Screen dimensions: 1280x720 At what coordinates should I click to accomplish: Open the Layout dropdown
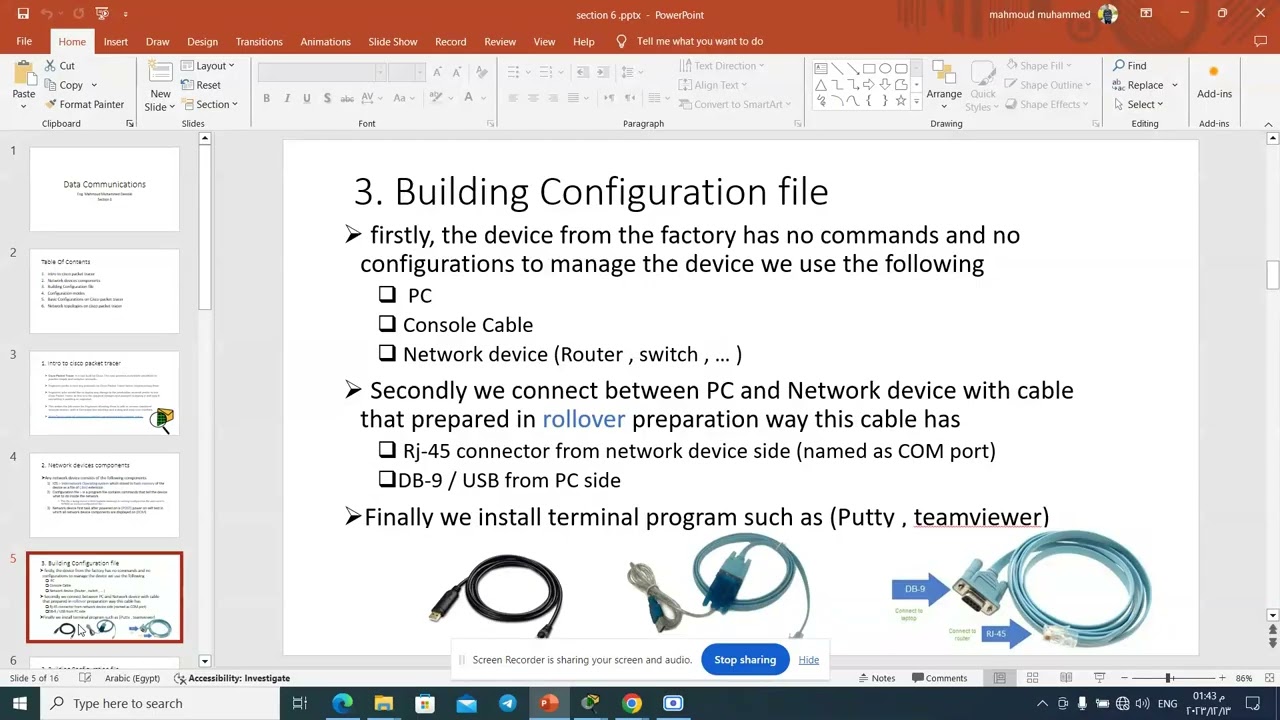click(208, 66)
